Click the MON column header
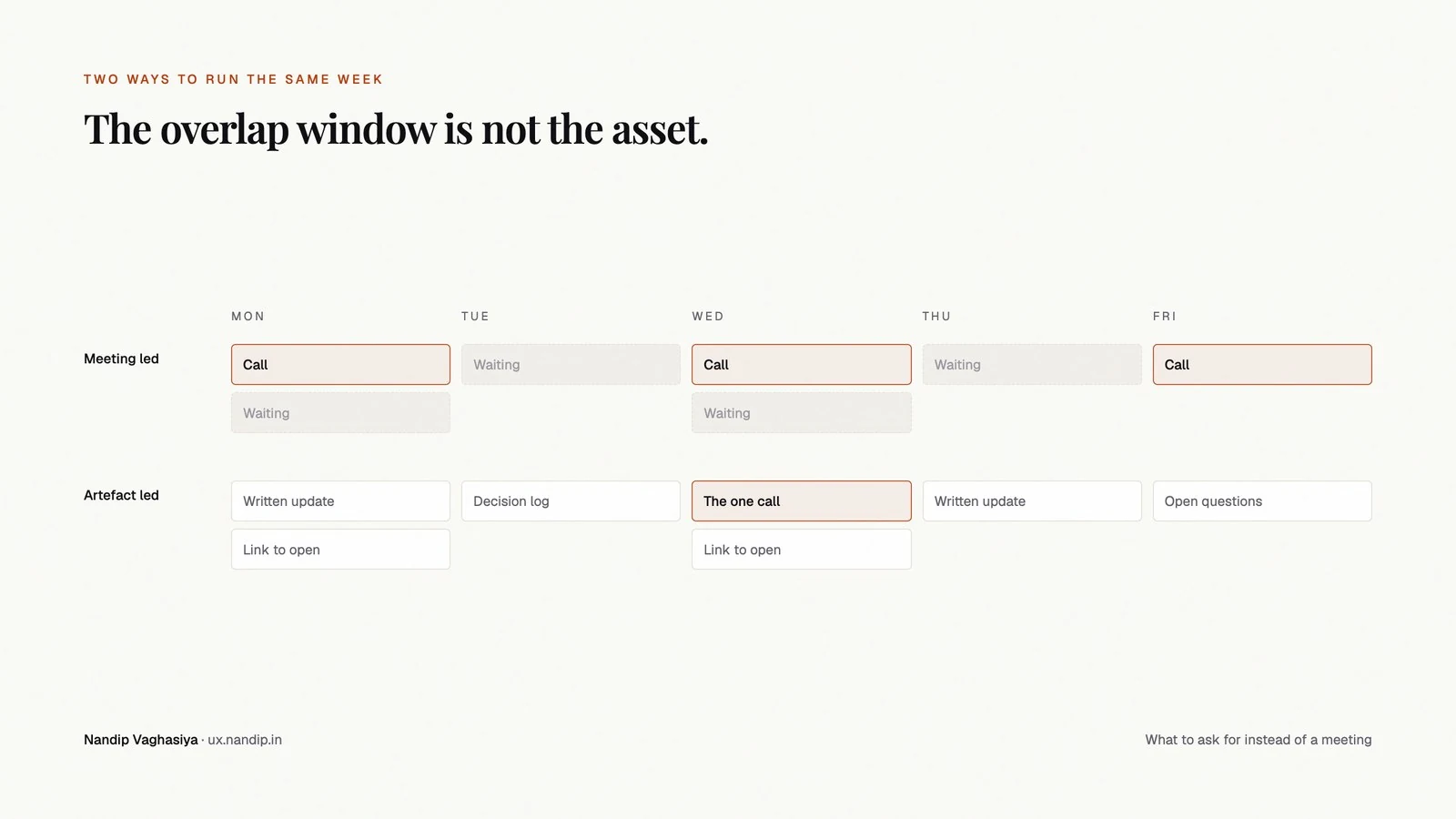The image size is (1456, 819). click(248, 317)
